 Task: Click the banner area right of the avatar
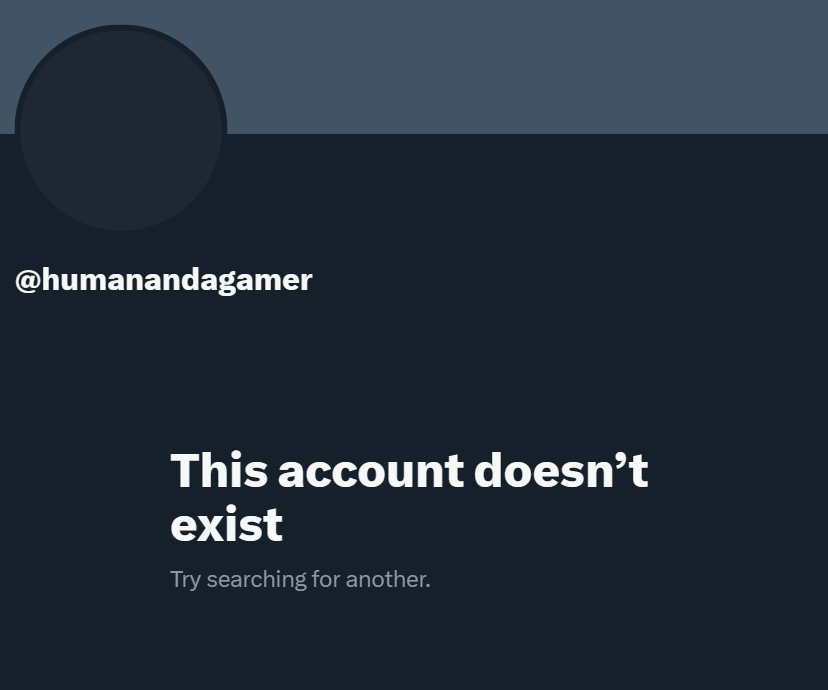point(528,67)
